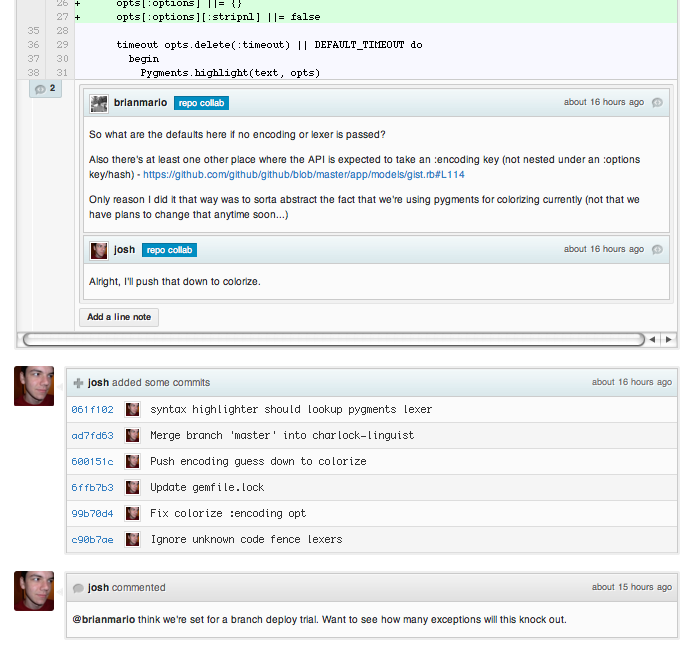Screen dimensions: 686x647
Task: Click the reply bubble icon on brianmario's comment
Action: coord(657,103)
